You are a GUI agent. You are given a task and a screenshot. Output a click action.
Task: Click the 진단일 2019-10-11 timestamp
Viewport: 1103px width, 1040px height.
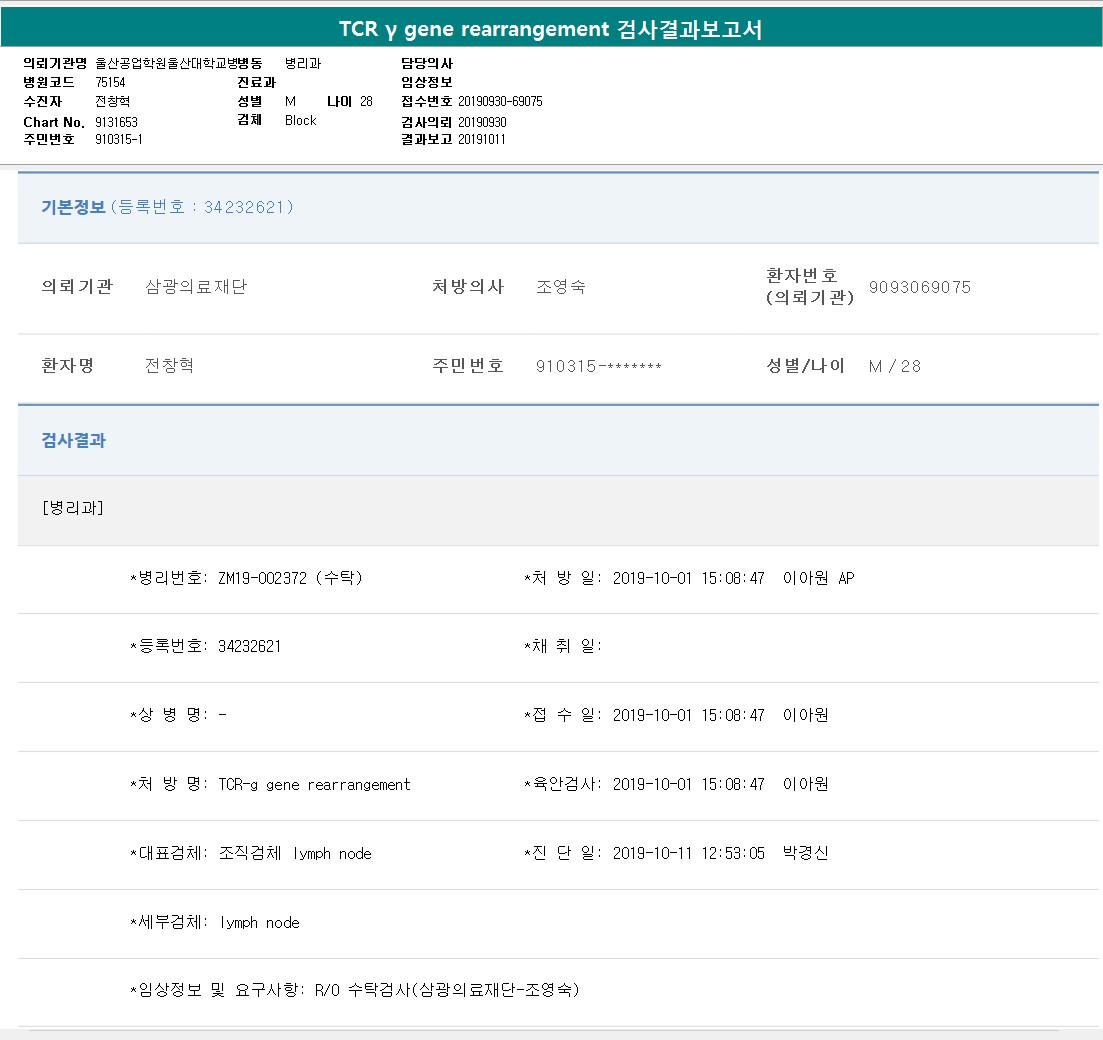tap(688, 853)
